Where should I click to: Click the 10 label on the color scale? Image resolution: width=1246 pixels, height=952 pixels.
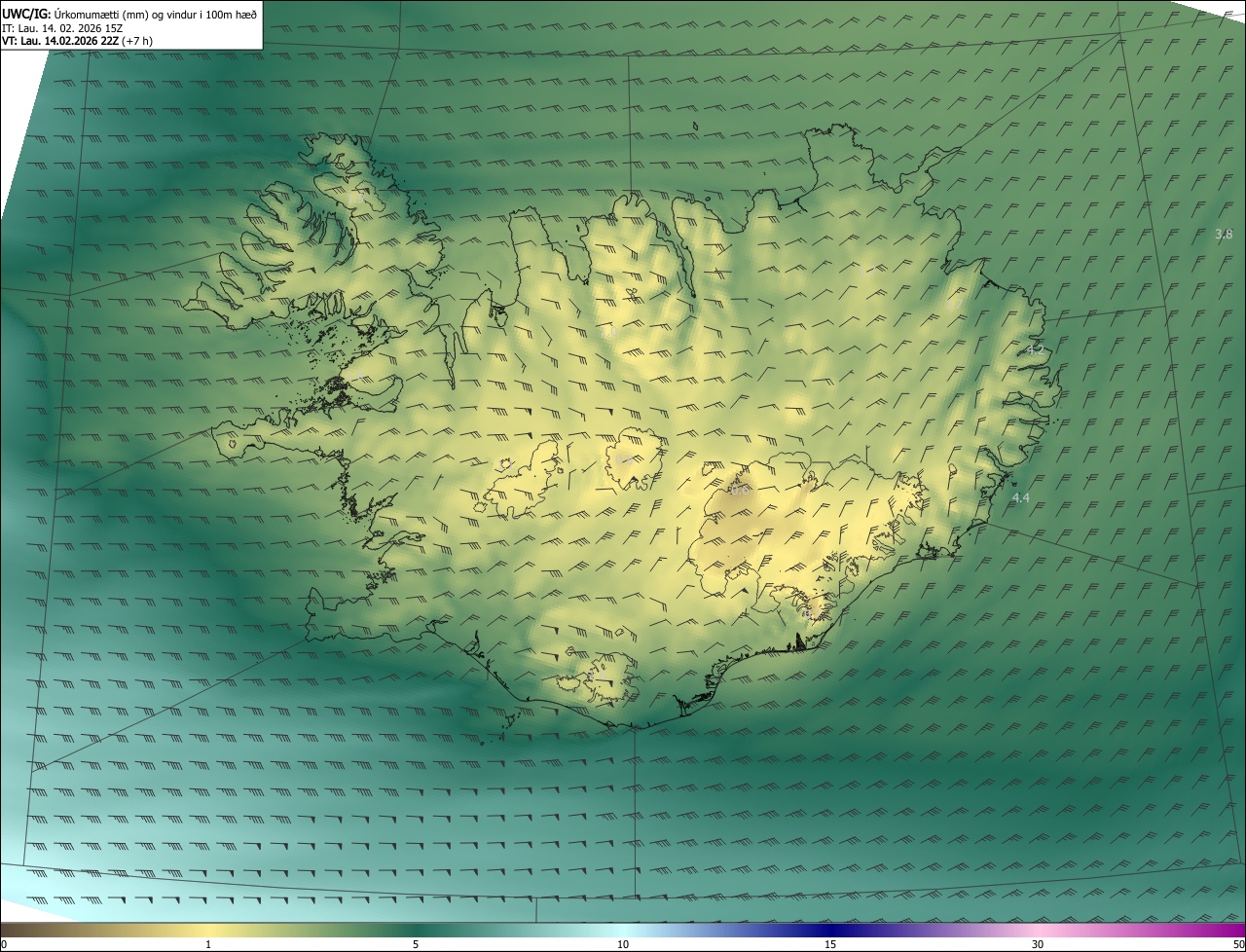pos(623,944)
